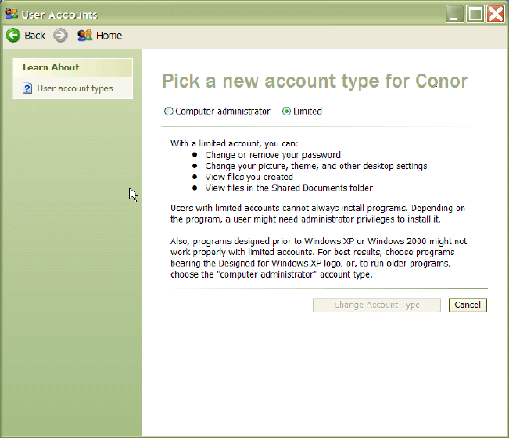Click the Learn About panel header
The height and width of the screenshot is (438, 509).
tap(73, 68)
